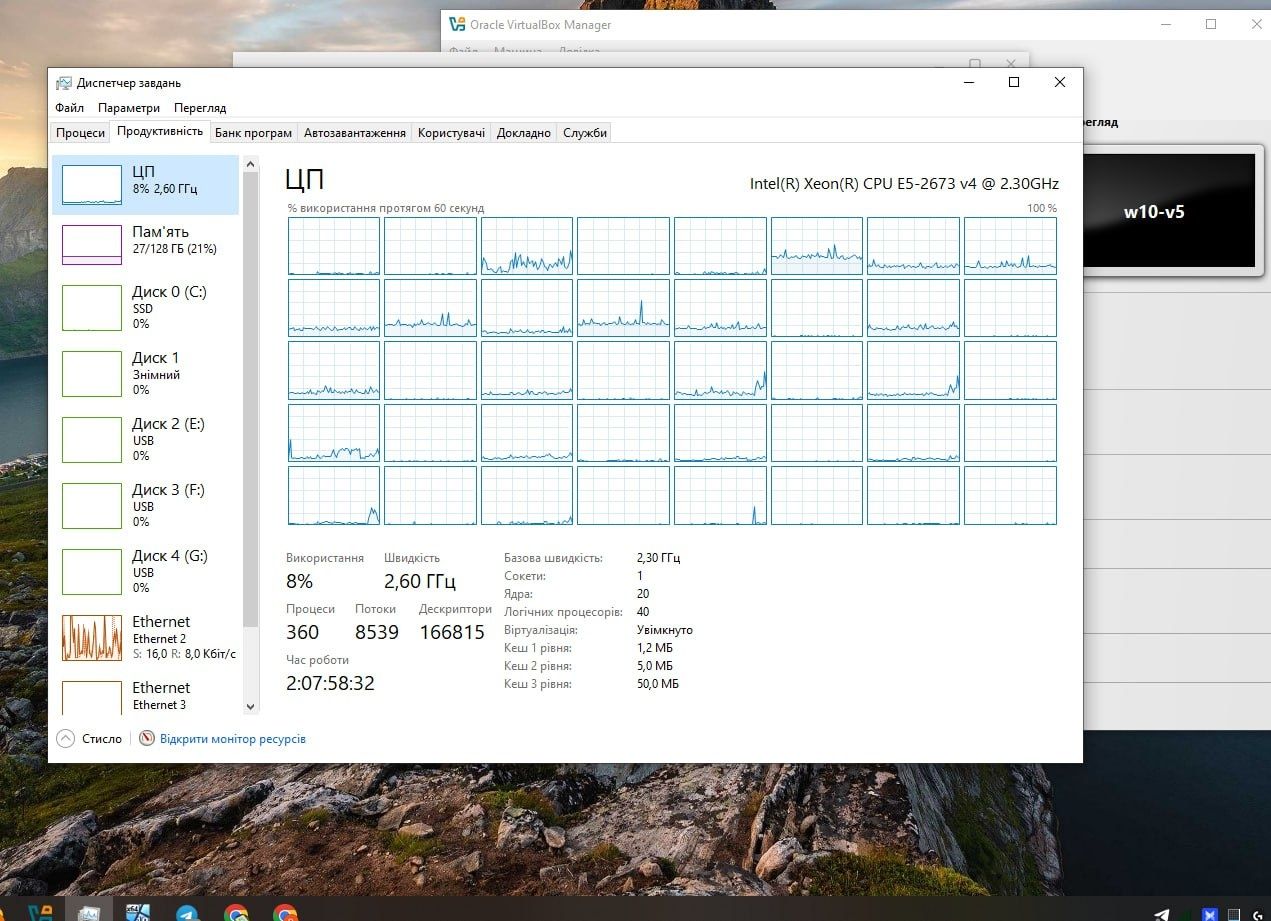Image resolution: width=1271 pixels, height=921 pixels.
Task: Click the Віртуалізація label
Action: click(x=541, y=630)
